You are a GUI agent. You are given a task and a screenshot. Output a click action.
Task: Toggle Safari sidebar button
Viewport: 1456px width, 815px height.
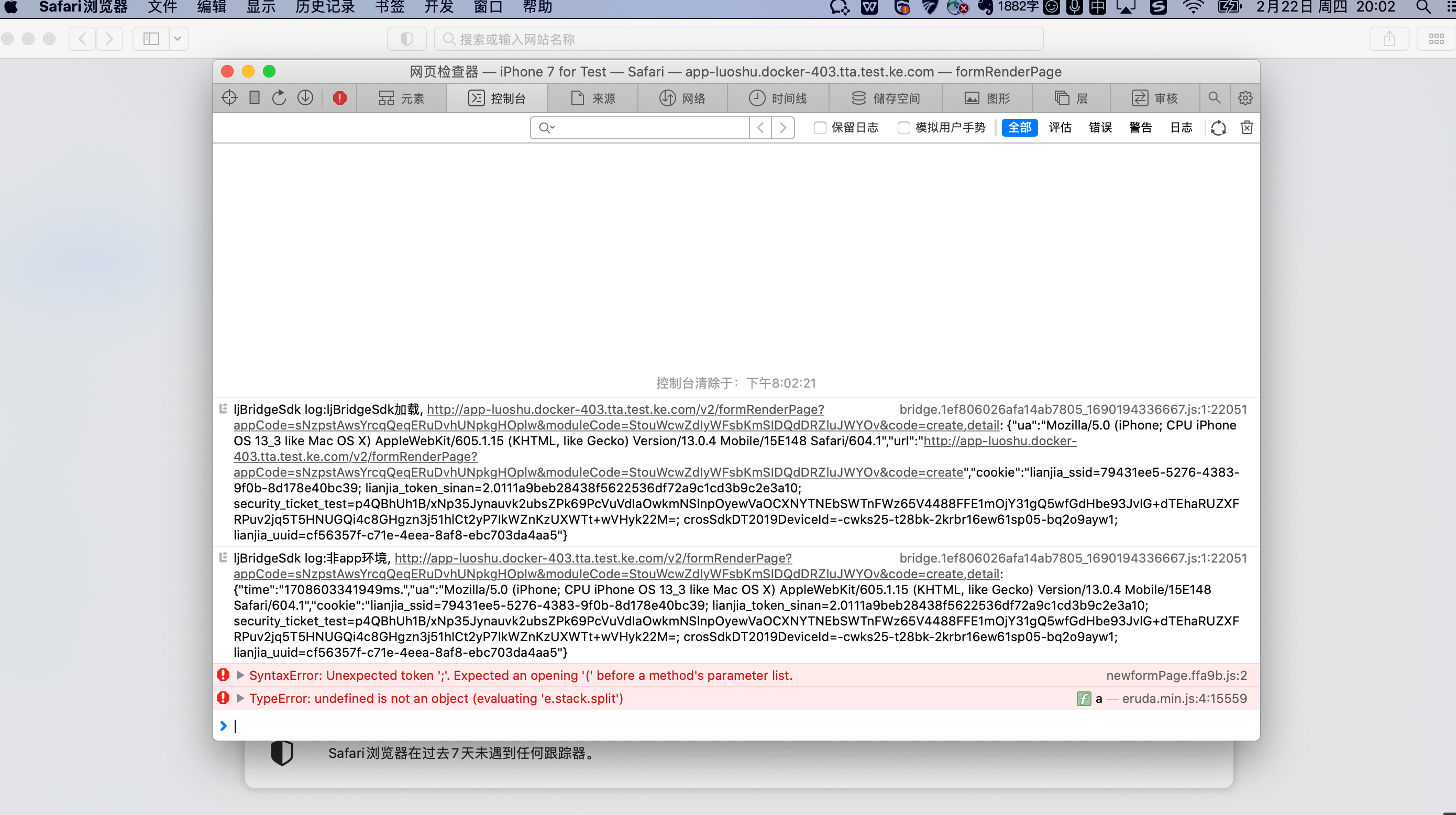pos(151,38)
